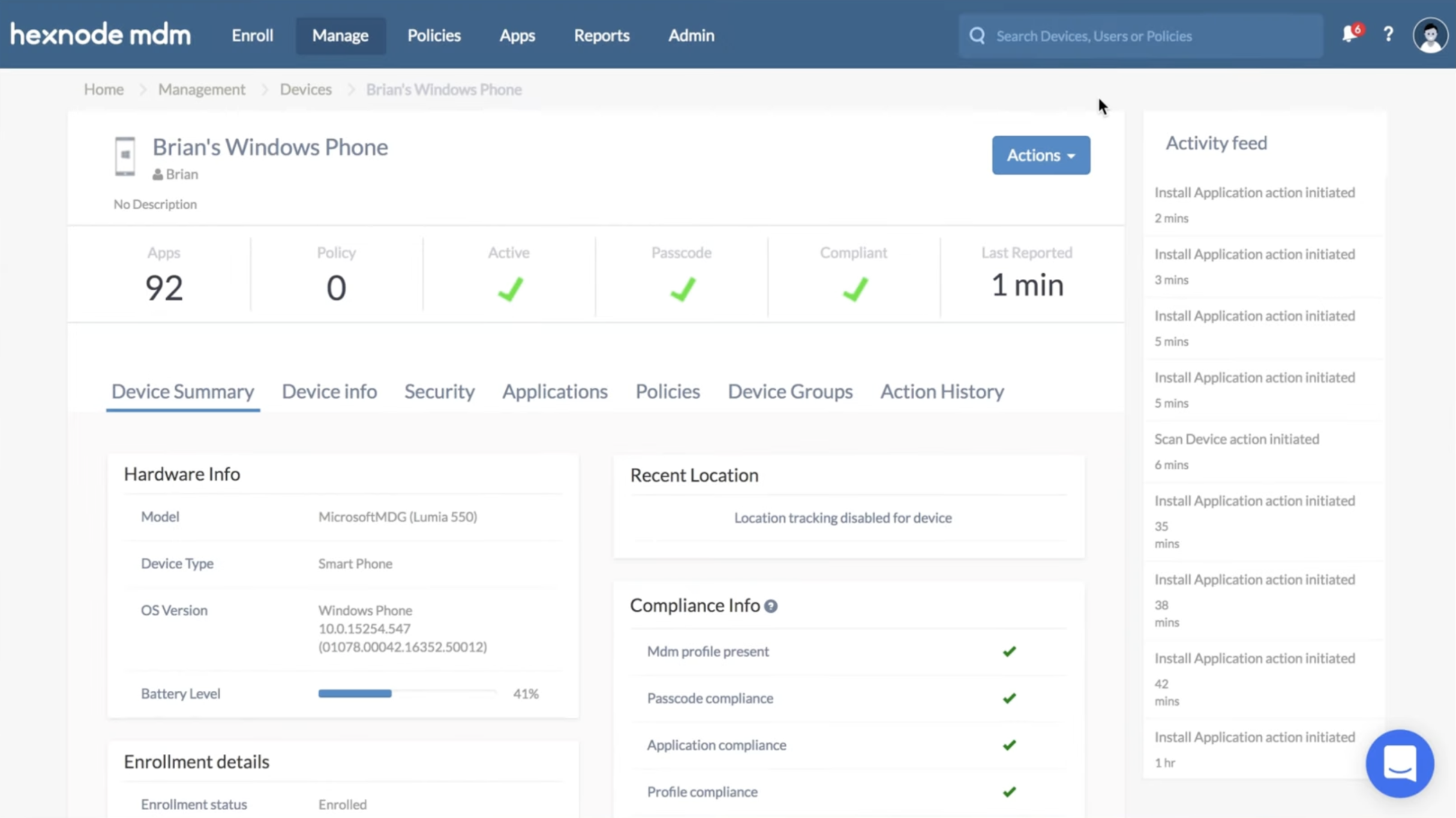Screen dimensions: 1456x818
Task: Open the notifications bell icon
Action: tap(1349, 34)
